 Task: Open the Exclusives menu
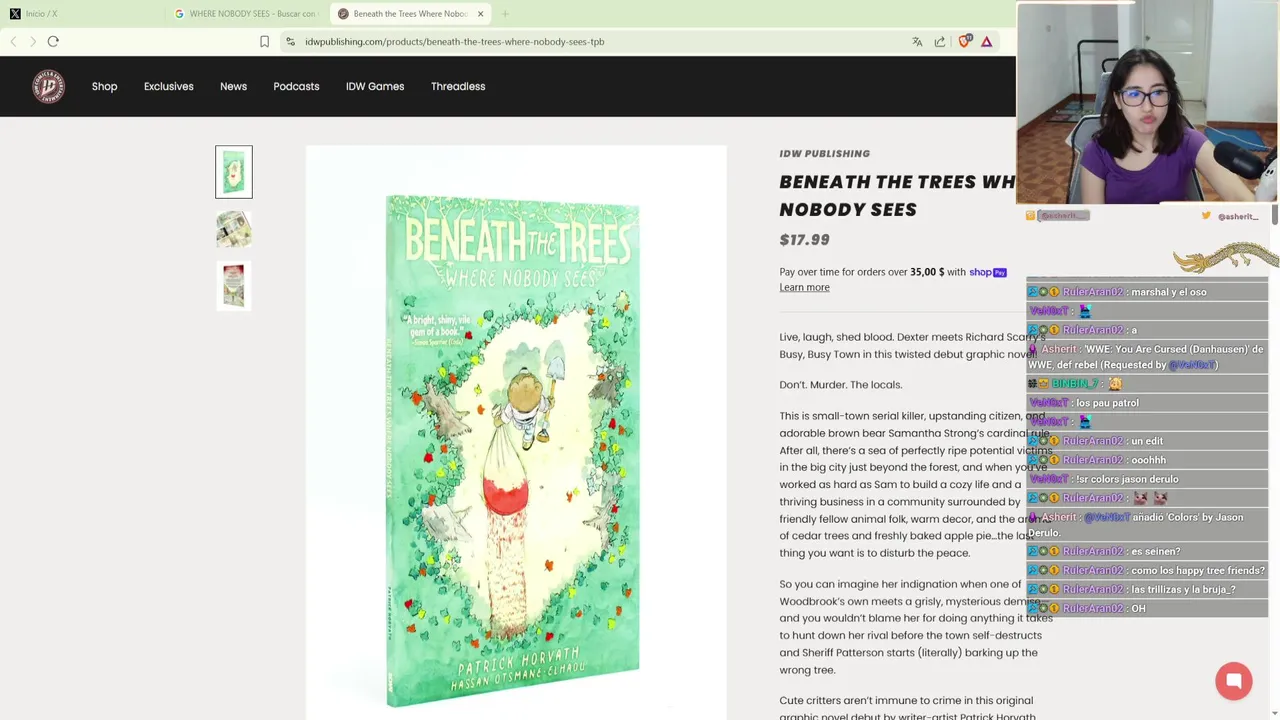coord(168,86)
